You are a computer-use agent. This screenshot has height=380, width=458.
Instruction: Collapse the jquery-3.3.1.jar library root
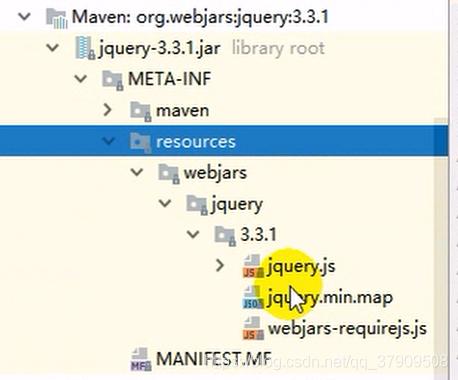coord(53,48)
